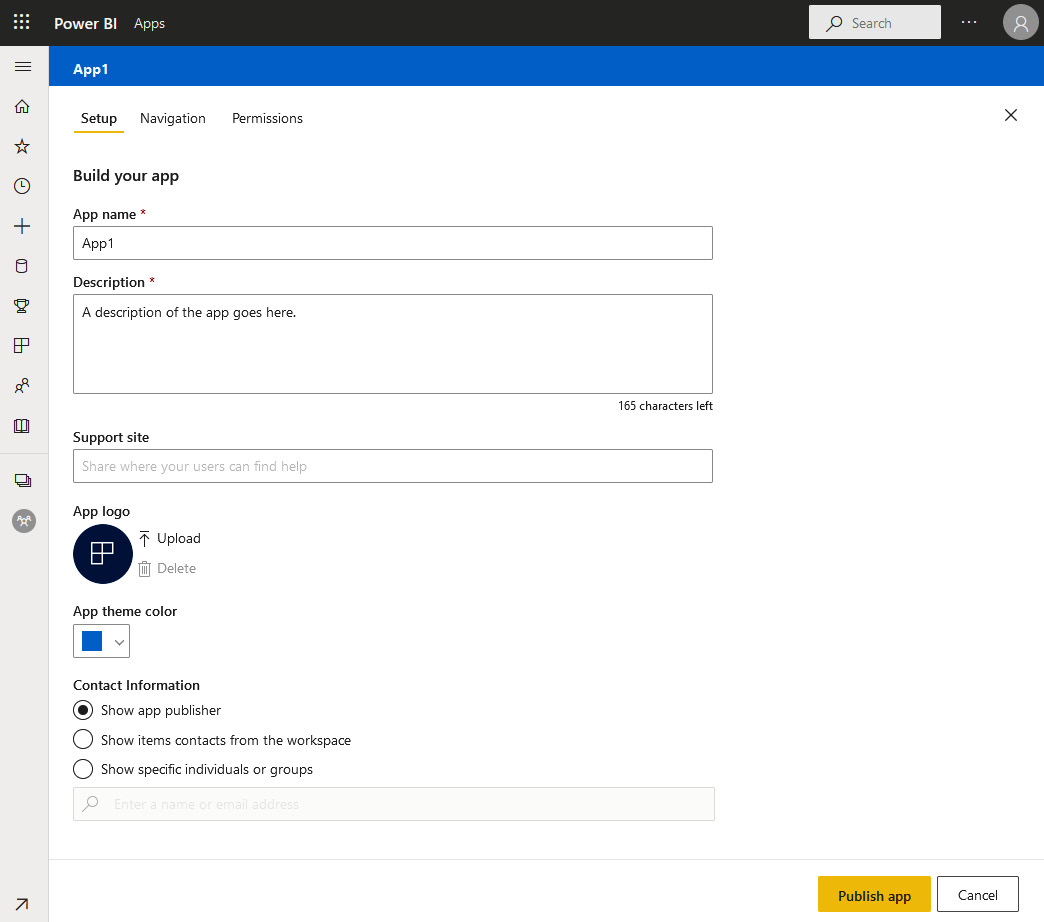Image resolution: width=1044 pixels, height=922 pixels.
Task: Click the Support site input field
Action: click(392, 466)
